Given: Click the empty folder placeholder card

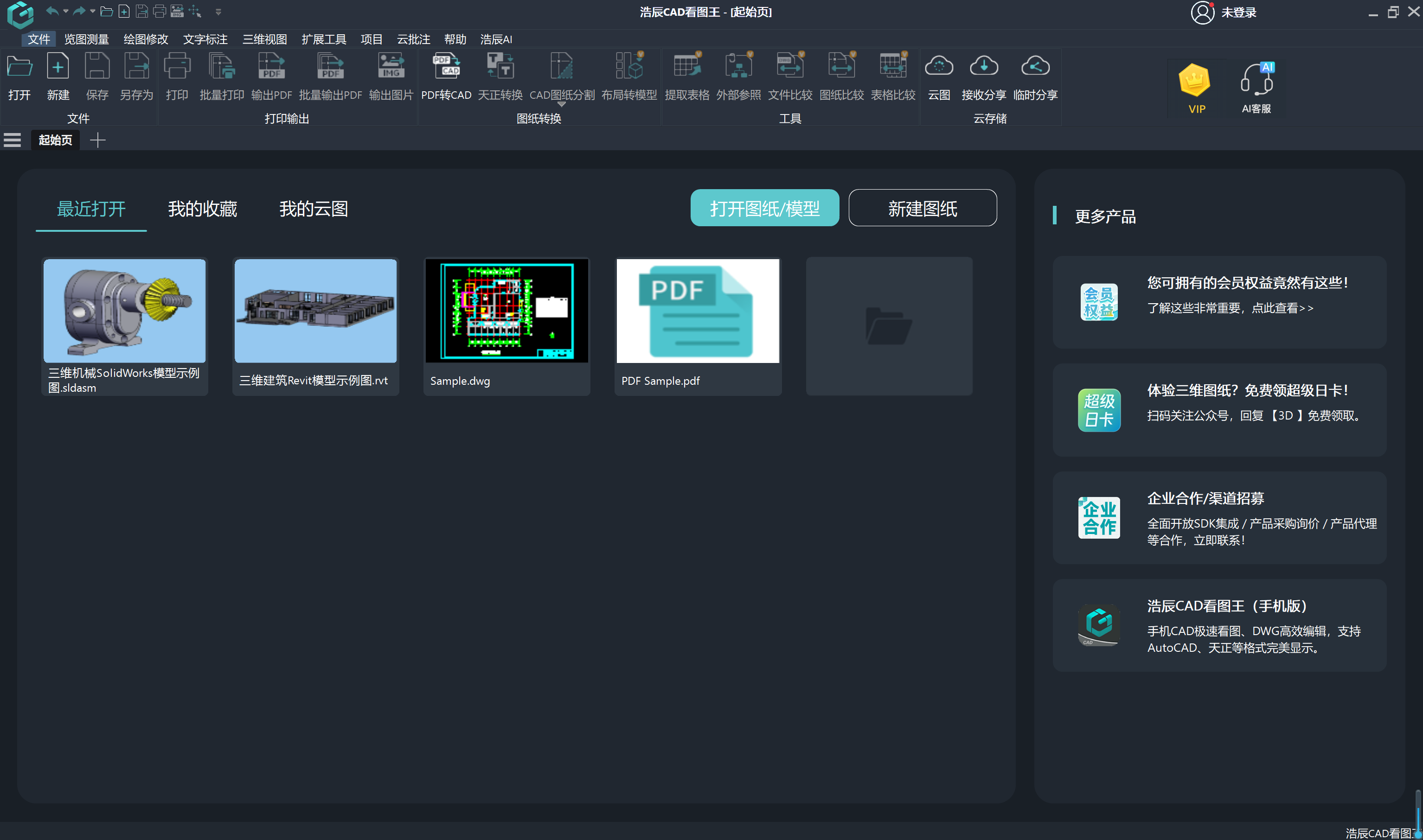Looking at the screenshot, I should click(889, 326).
